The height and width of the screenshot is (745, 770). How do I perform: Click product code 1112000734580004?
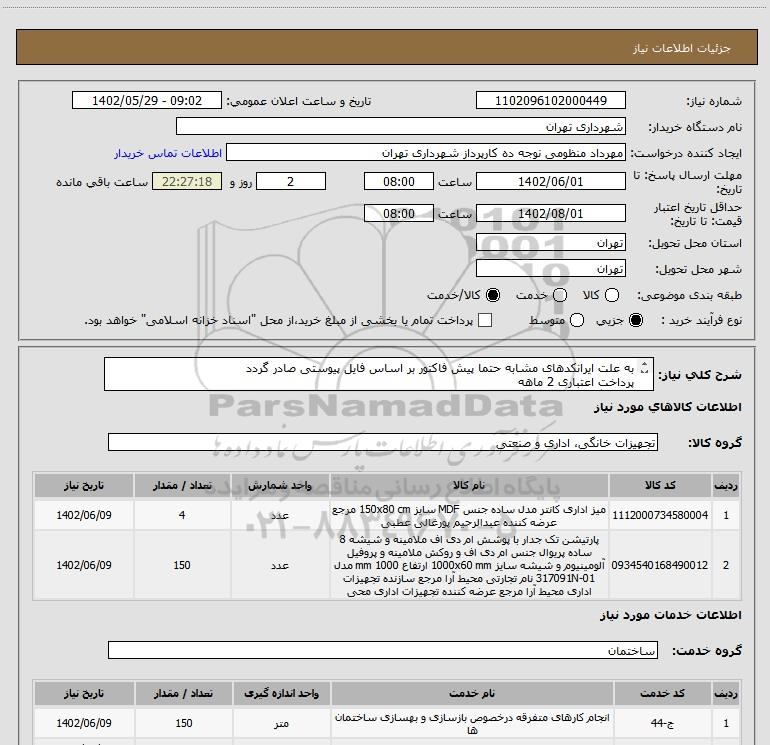[660, 515]
